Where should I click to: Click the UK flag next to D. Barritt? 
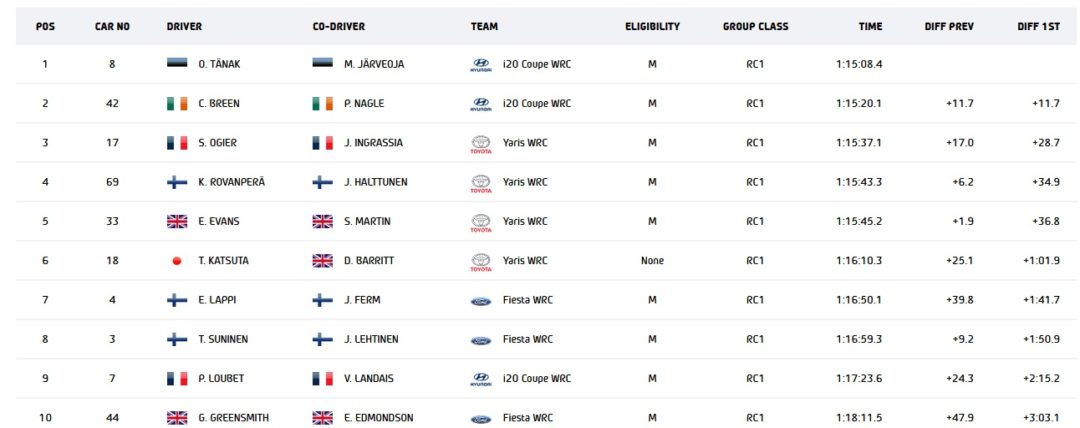click(x=322, y=261)
